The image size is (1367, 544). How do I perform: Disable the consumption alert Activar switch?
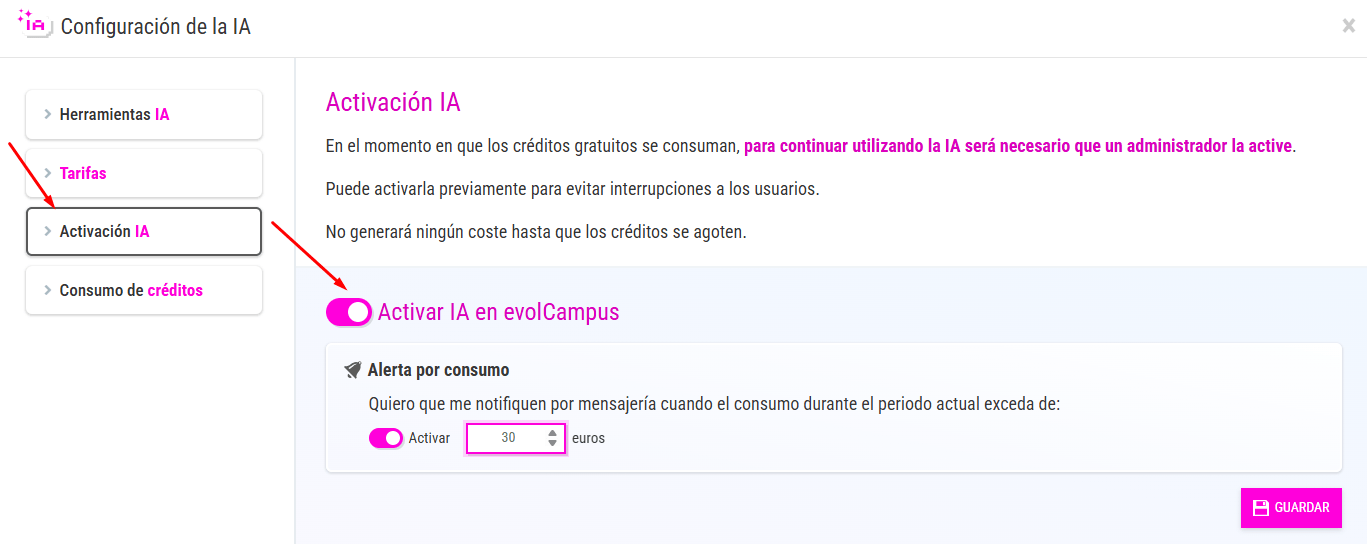(x=386, y=438)
